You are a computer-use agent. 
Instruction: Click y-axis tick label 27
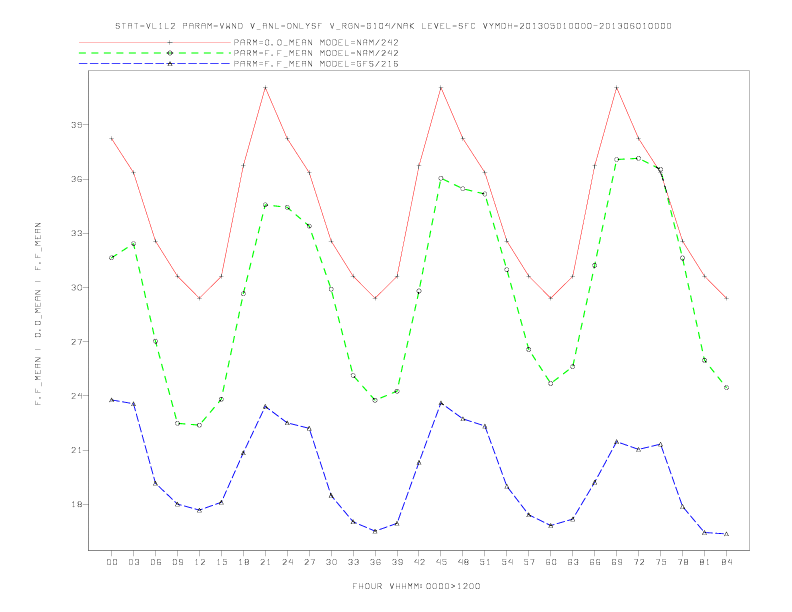point(77,341)
